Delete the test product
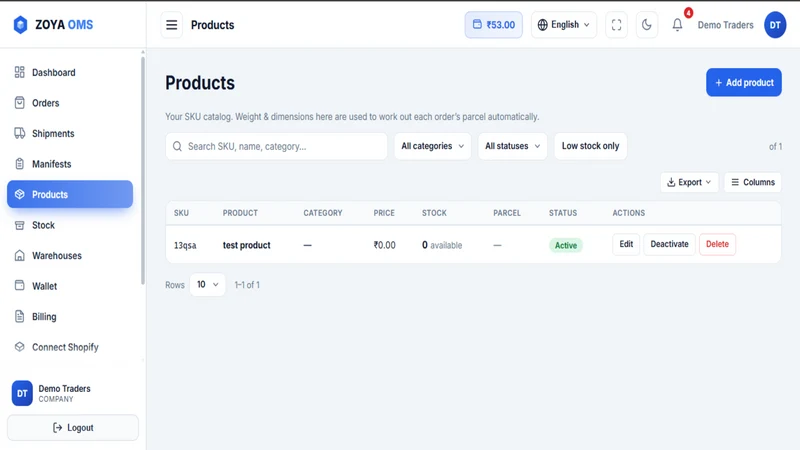Image resolution: width=800 pixels, height=450 pixels. pyautogui.click(x=717, y=244)
